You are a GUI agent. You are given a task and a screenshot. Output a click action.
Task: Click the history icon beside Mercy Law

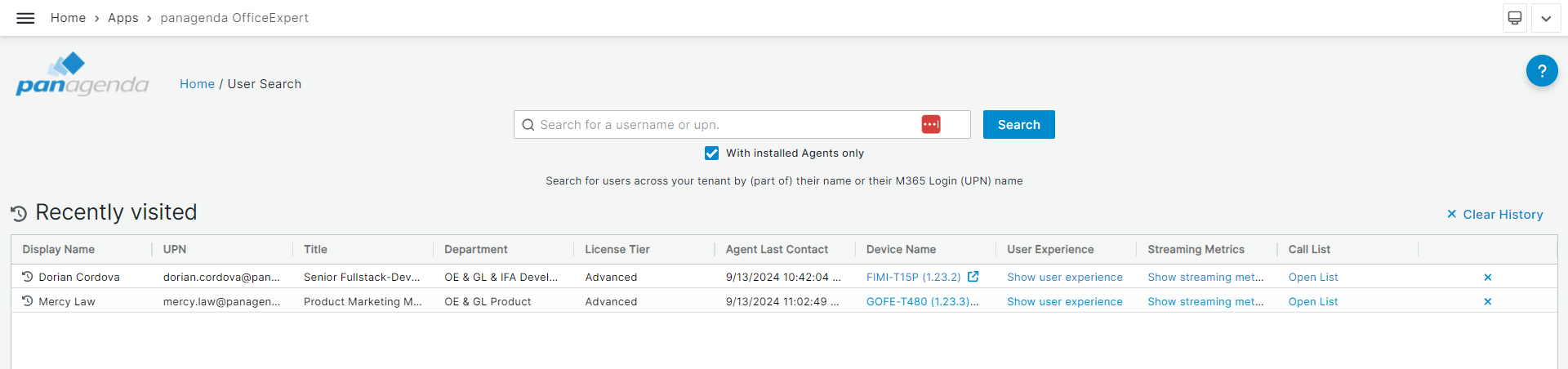pos(28,301)
